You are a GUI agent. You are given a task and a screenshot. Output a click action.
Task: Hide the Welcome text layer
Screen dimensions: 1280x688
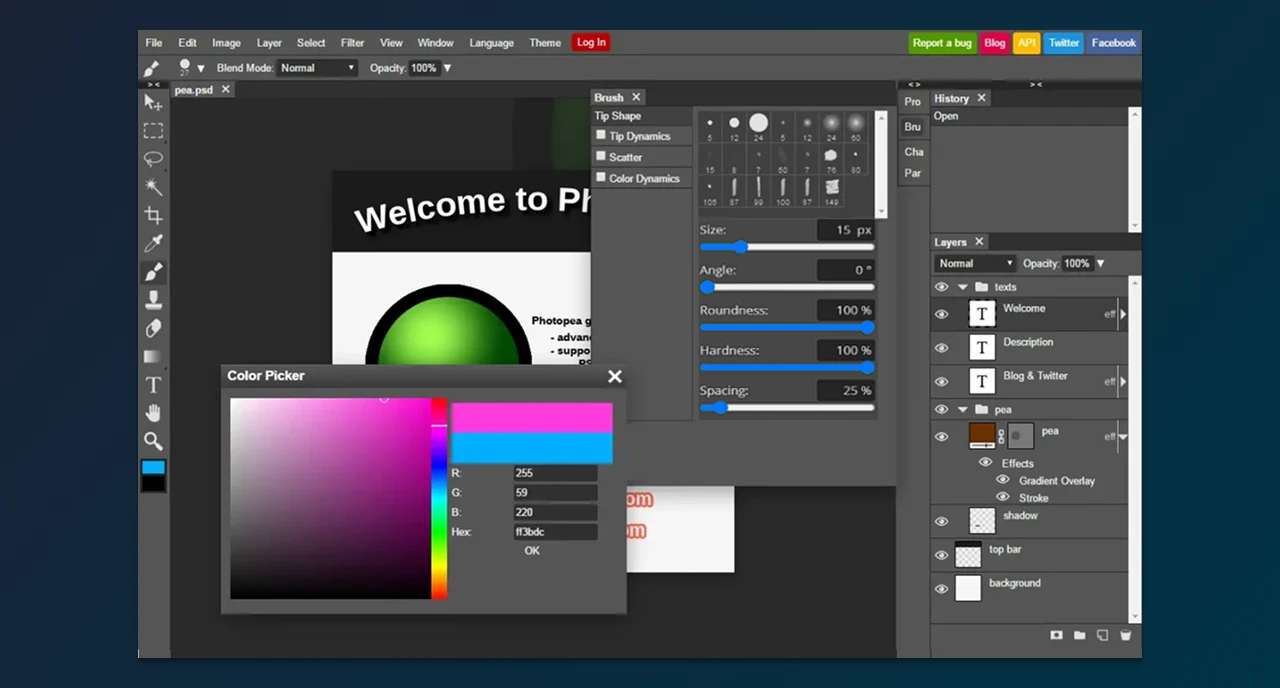941,314
